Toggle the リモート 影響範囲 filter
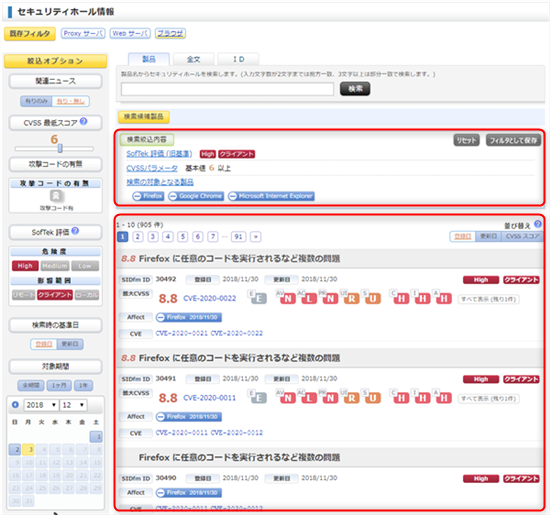Image resolution: width=550 pixels, height=515 pixels. [x=24, y=295]
